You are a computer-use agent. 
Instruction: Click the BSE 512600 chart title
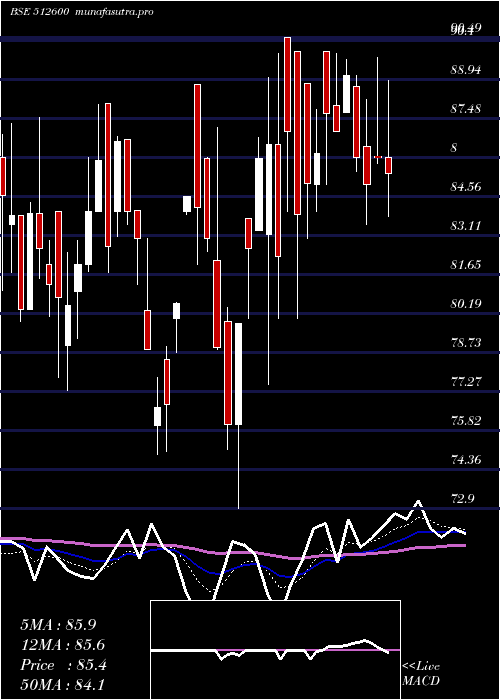(x=39, y=12)
